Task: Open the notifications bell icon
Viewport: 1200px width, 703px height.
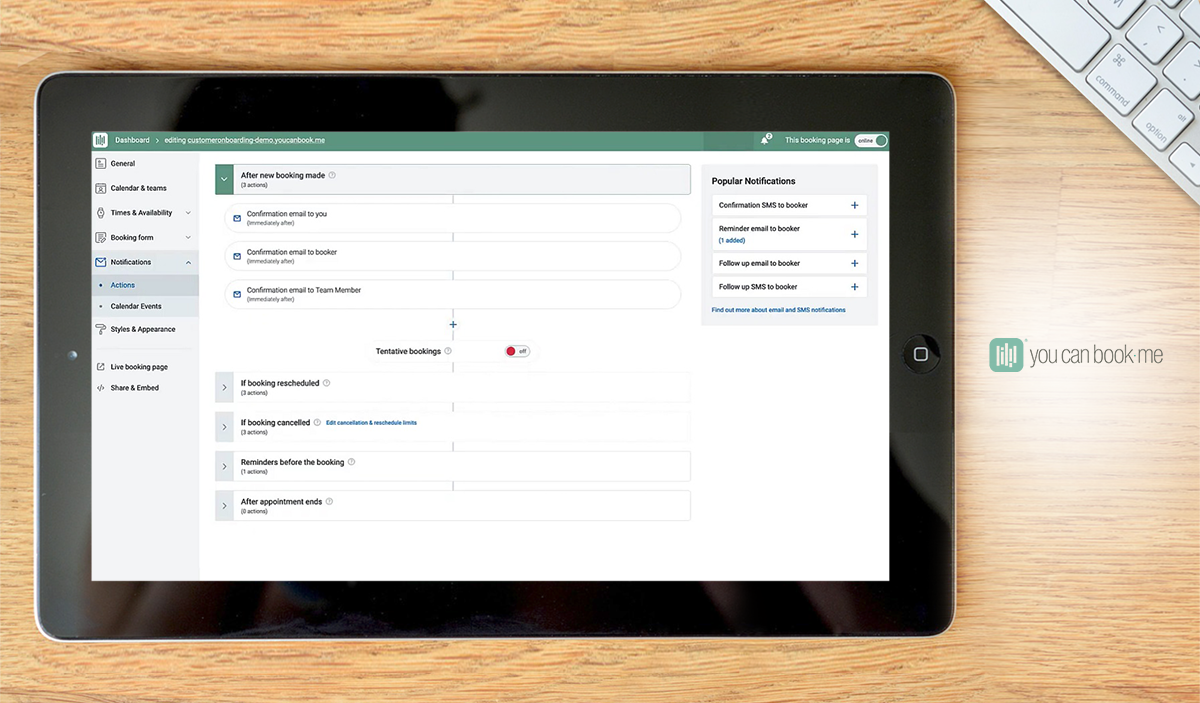Action: (x=765, y=140)
